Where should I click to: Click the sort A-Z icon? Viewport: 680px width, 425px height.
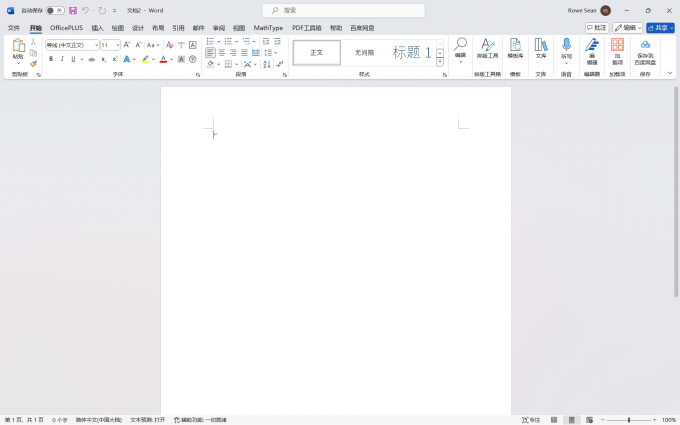[267, 64]
